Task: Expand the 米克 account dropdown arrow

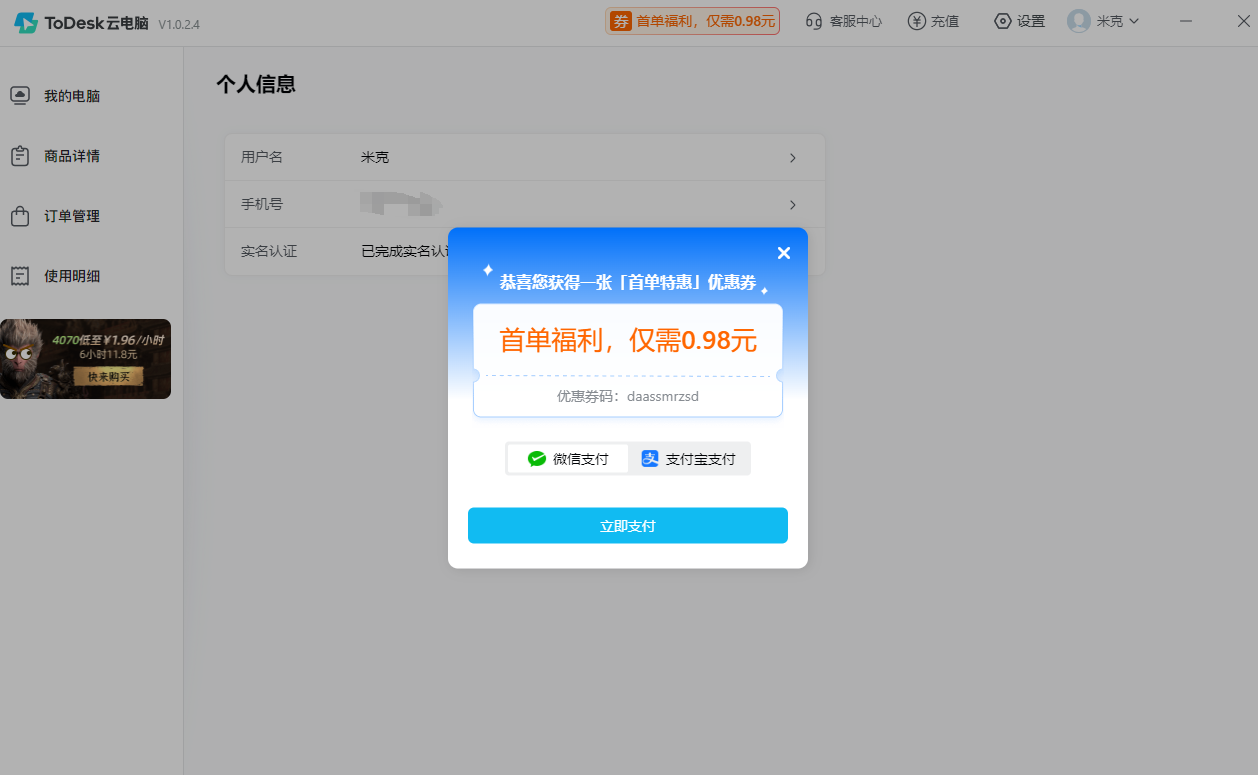Action: [1134, 21]
